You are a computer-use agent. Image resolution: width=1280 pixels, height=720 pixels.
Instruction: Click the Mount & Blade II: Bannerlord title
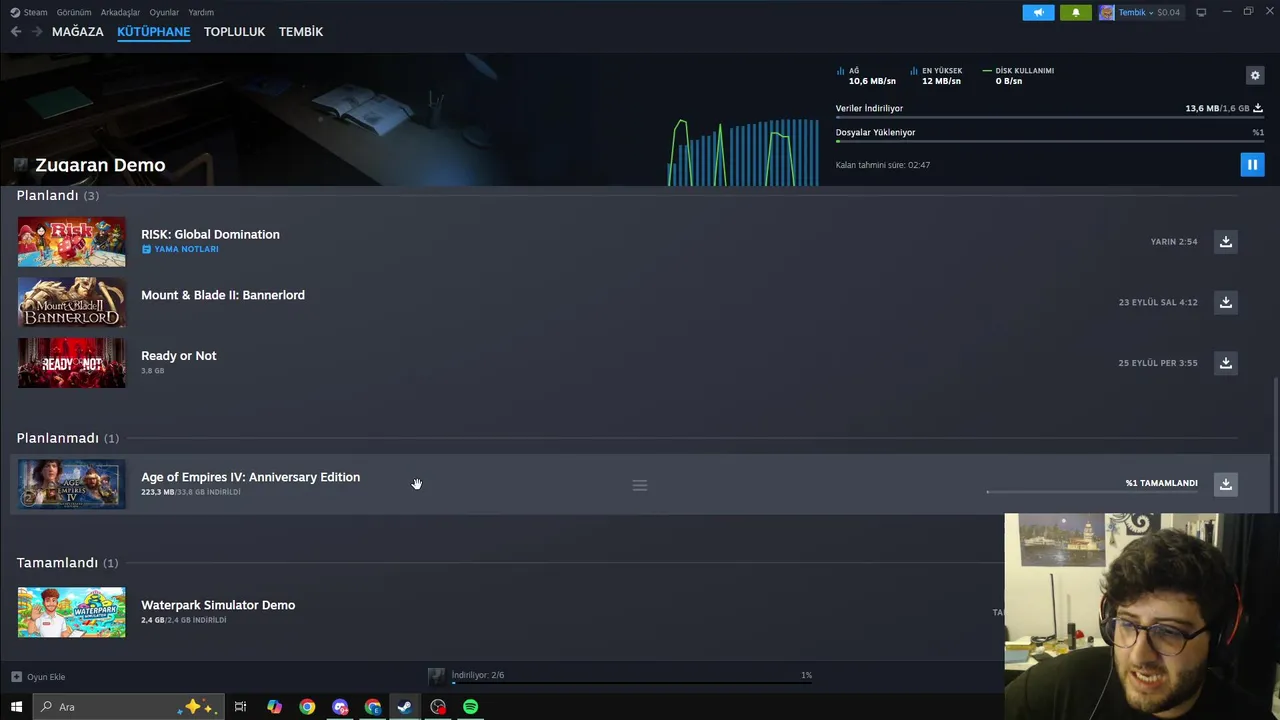coord(223,295)
